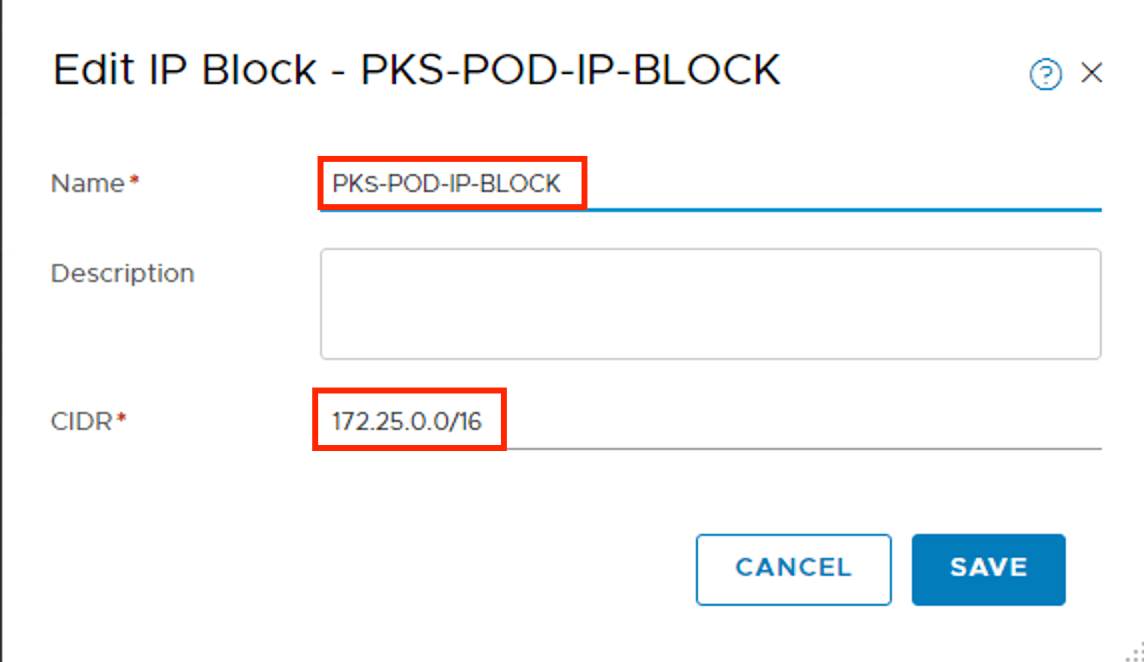
Task: Click PKS-POD-IP-BLOCK in the dialog title
Action: (570, 71)
